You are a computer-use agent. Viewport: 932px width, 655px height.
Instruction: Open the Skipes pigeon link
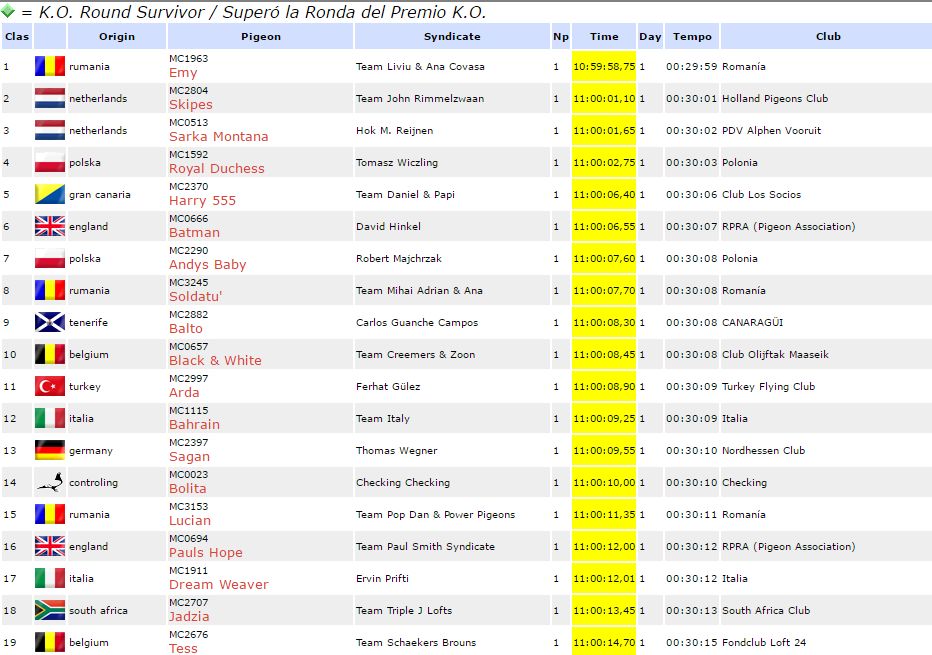tap(191, 105)
